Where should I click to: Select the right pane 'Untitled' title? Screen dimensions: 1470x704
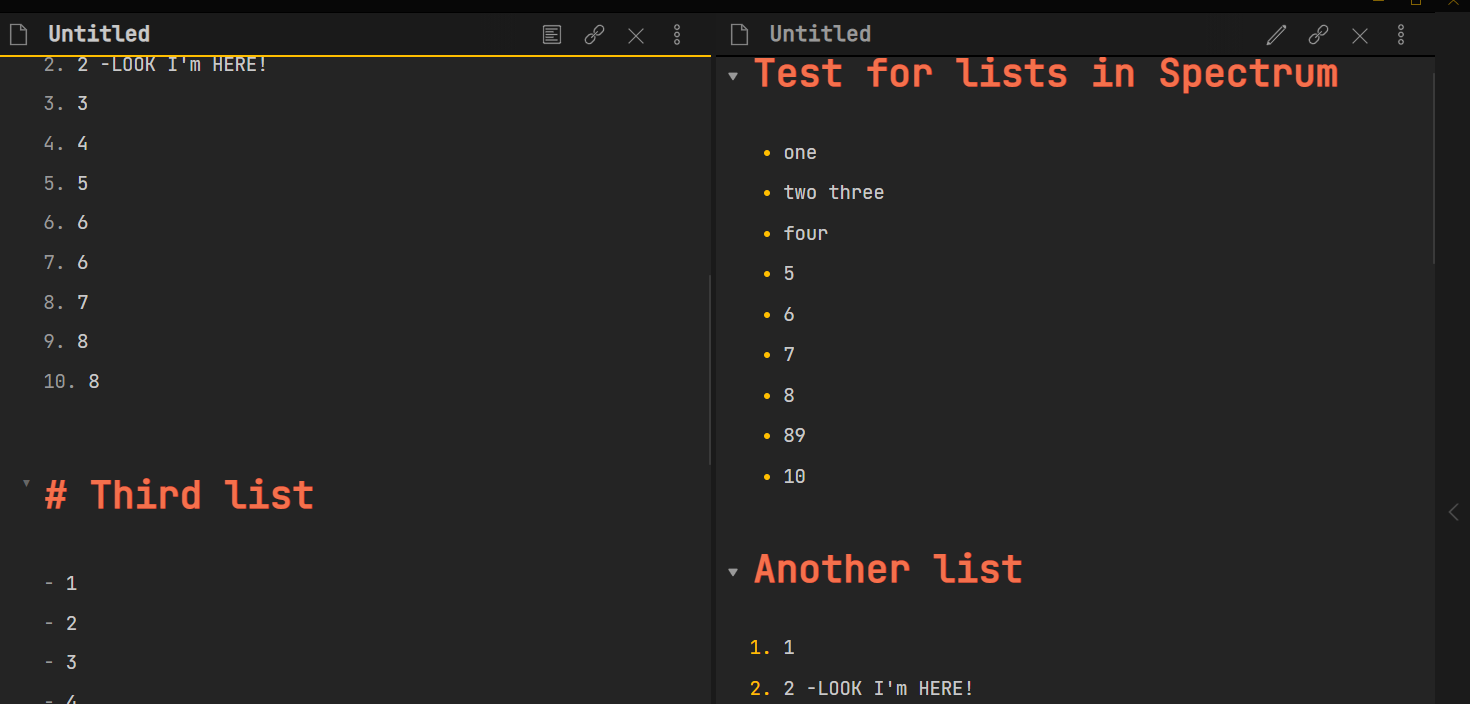[x=820, y=34]
